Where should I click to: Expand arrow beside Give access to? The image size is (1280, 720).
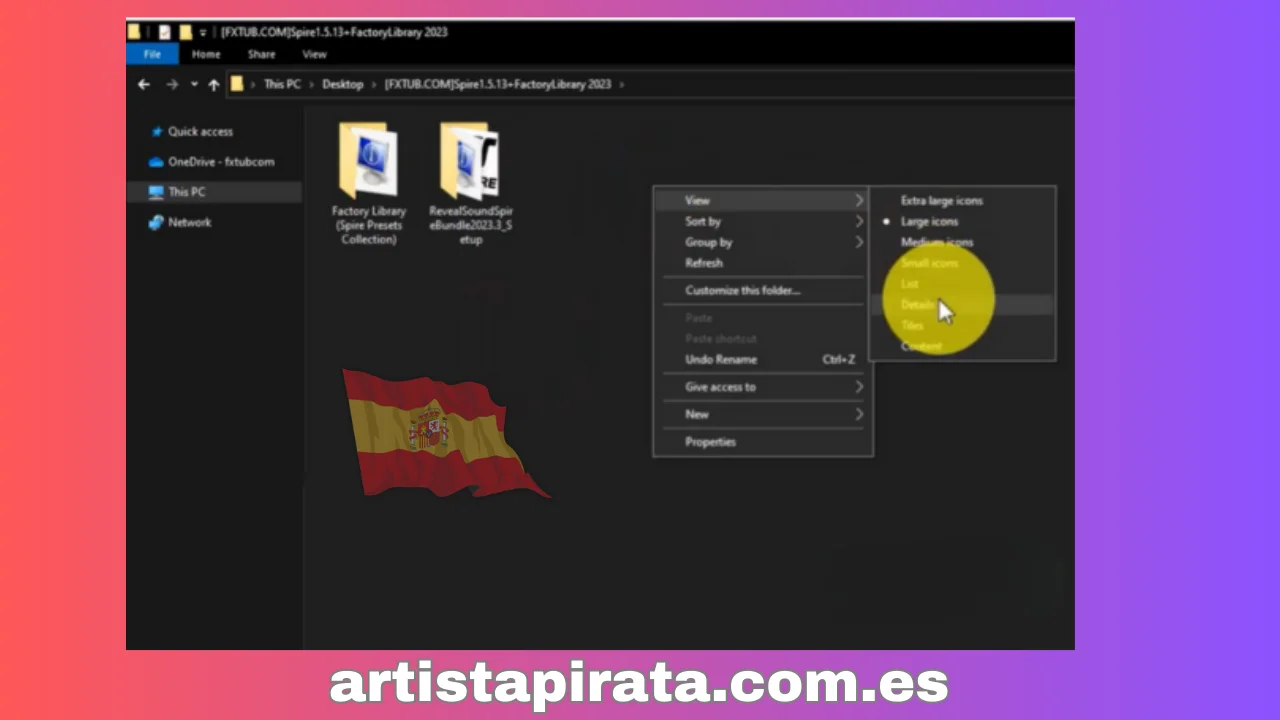click(x=859, y=387)
